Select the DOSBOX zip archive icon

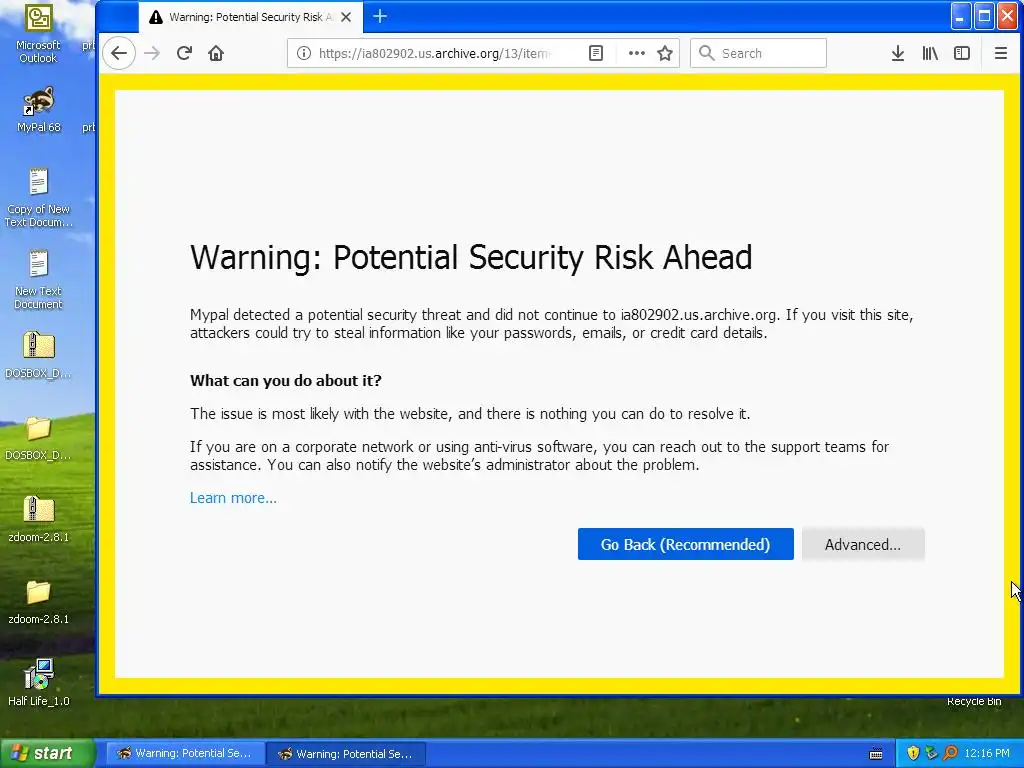(x=38, y=355)
